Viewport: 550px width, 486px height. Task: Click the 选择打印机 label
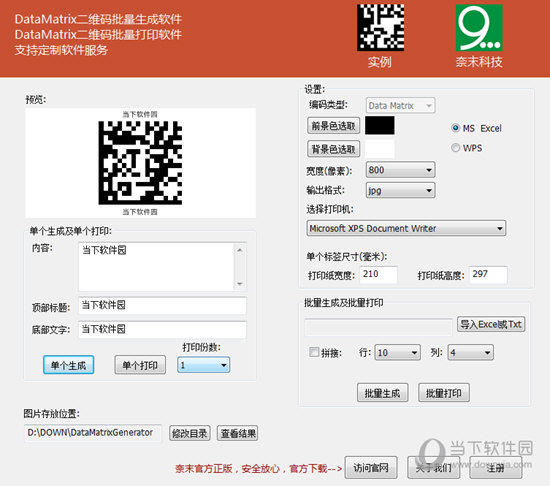pyautogui.click(x=330, y=209)
